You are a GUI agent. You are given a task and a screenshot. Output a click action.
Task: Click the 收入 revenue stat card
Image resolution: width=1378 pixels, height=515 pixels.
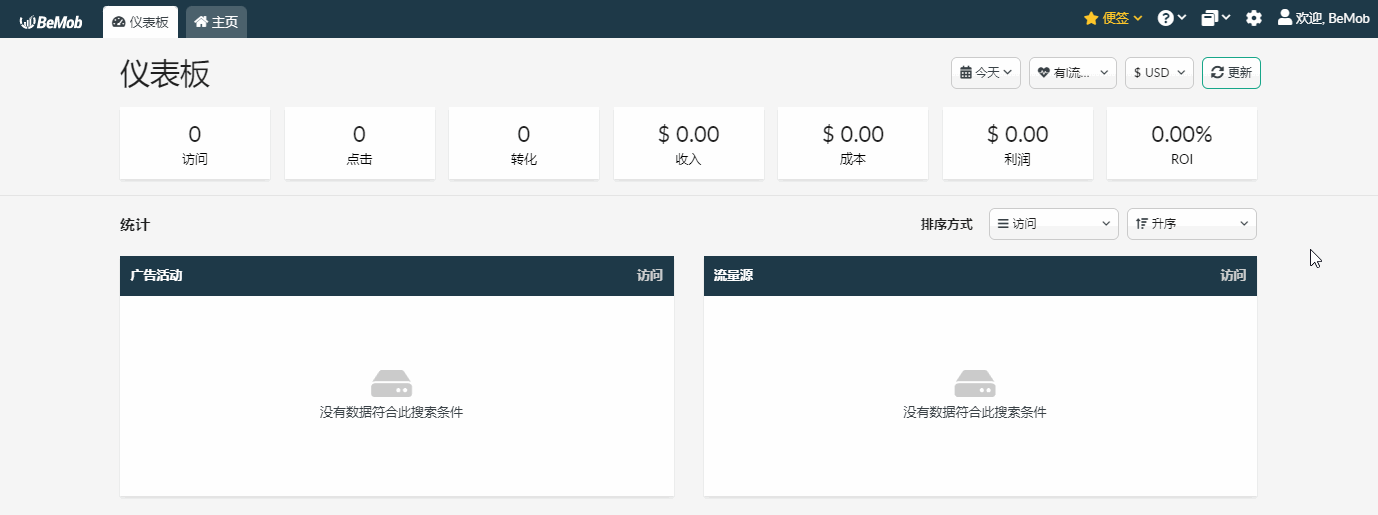[x=688, y=144]
